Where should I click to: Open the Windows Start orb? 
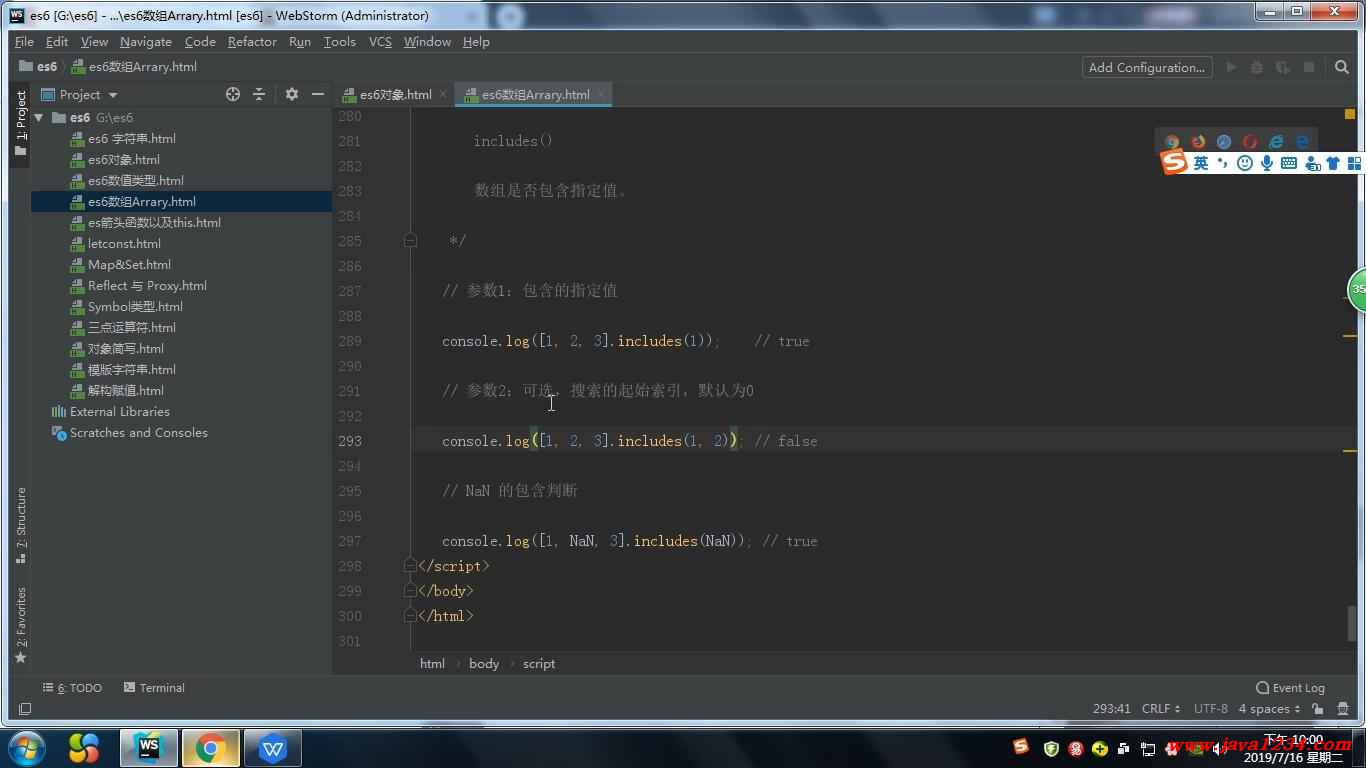[x=26, y=748]
